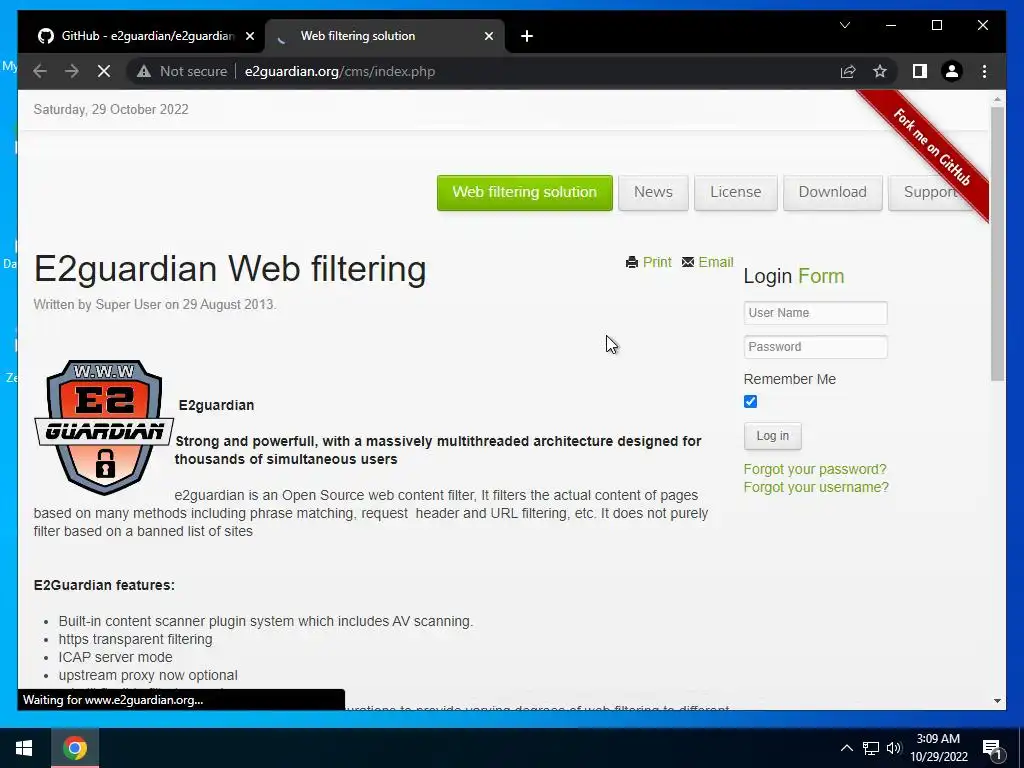Click the E2Guardian features: heading
Screen dimensions: 1024x768
point(104,585)
